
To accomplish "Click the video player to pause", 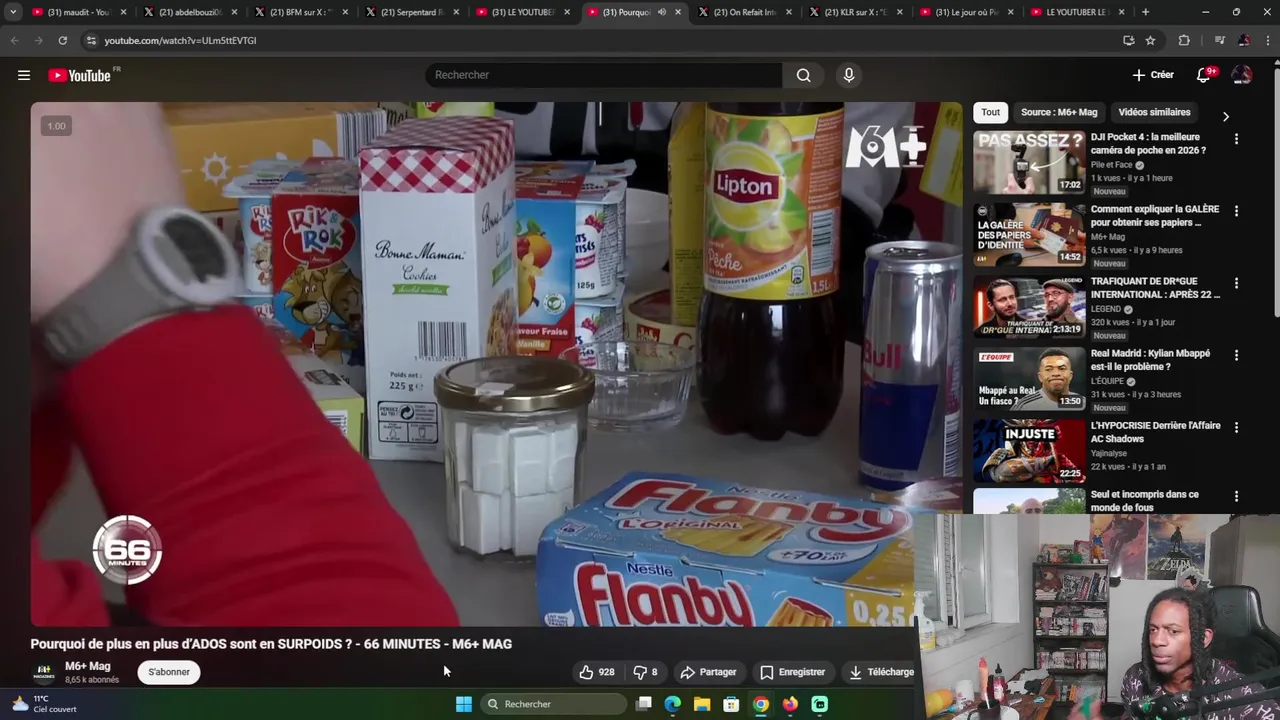I will [x=496, y=364].
